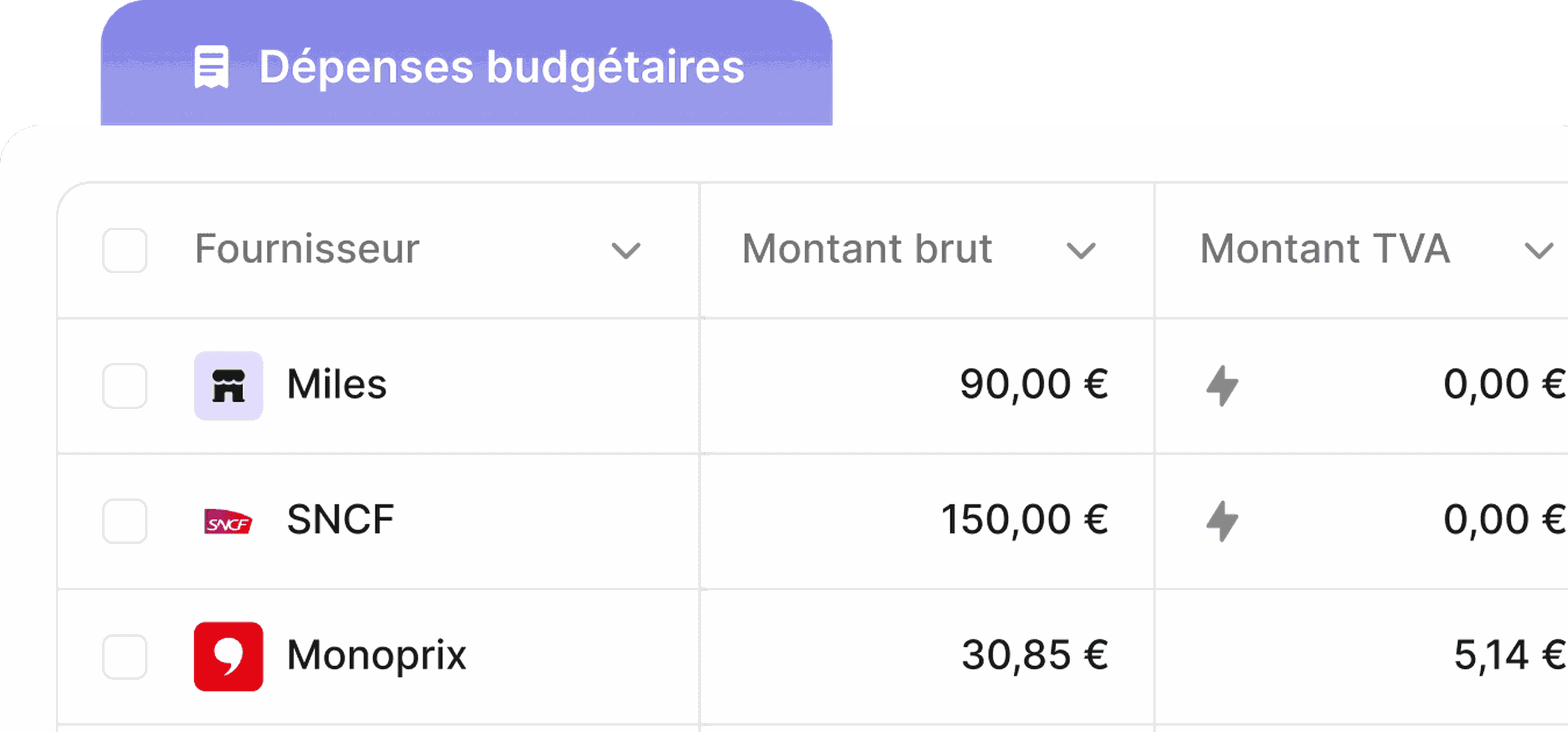Select the 5,14 € TVA amount cell

[x=1361, y=656]
